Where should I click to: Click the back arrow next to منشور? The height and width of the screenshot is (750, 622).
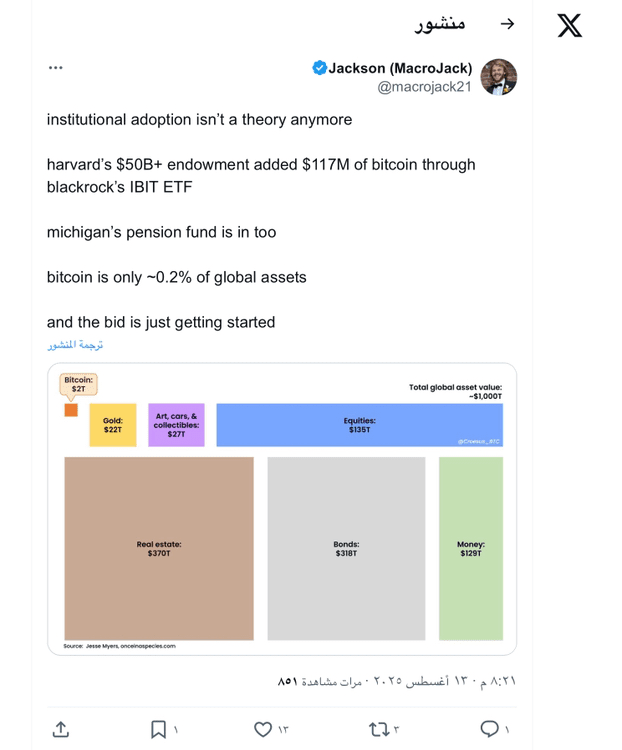tap(507, 24)
